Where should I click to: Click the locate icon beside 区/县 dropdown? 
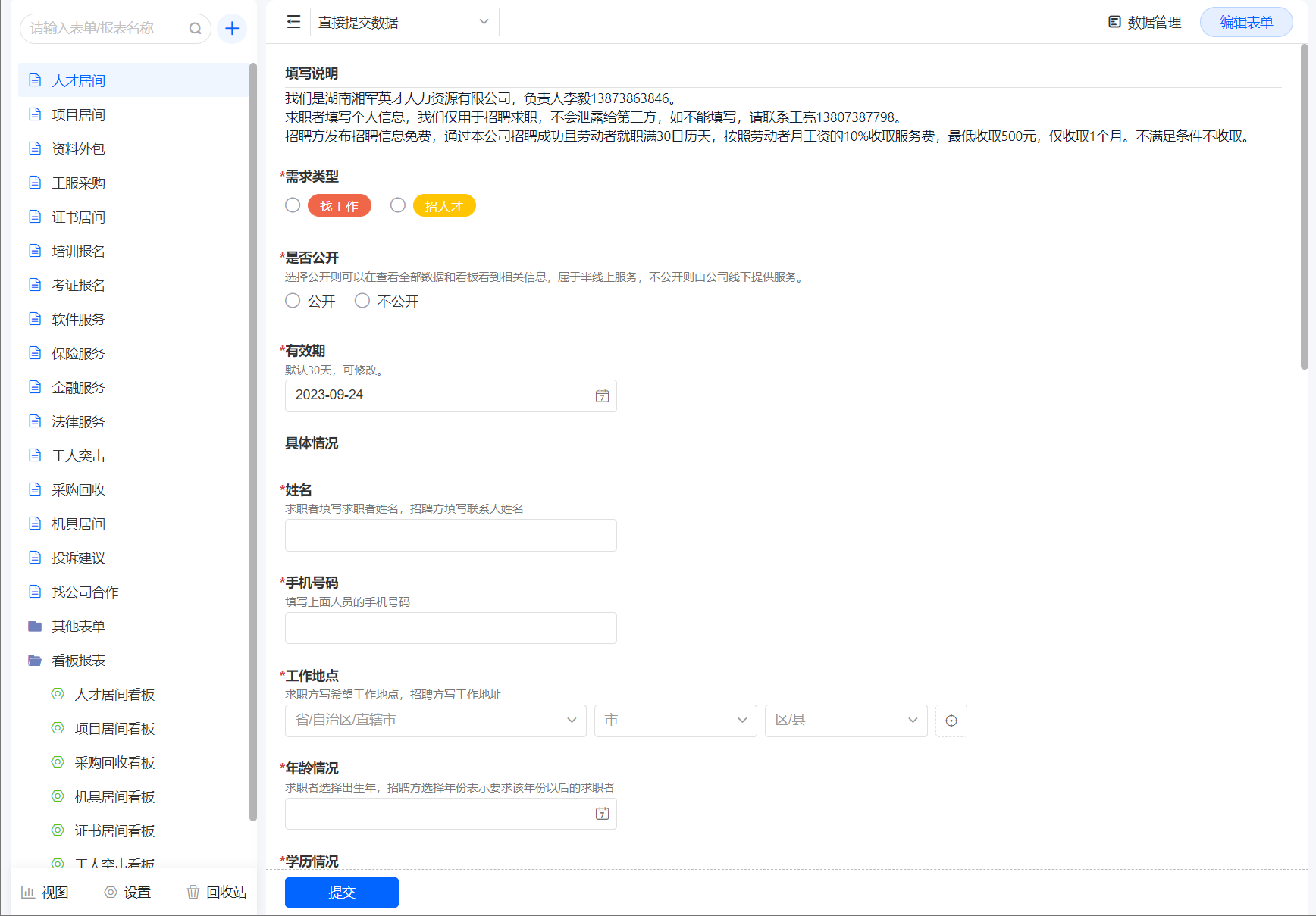pyautogui.click(x=951, y=721)
